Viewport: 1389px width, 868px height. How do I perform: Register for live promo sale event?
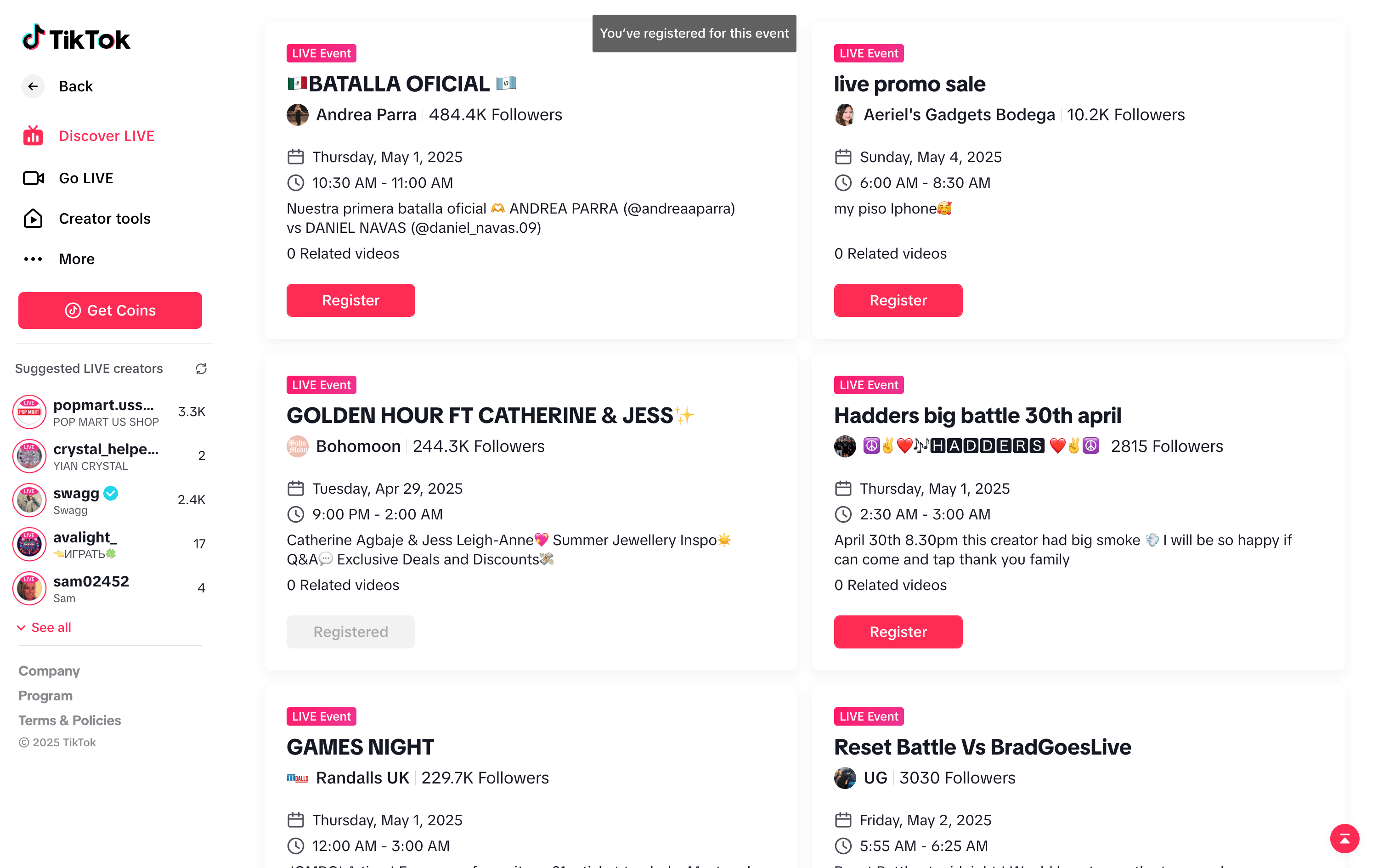pyautogui.click(x=898, y=300)
